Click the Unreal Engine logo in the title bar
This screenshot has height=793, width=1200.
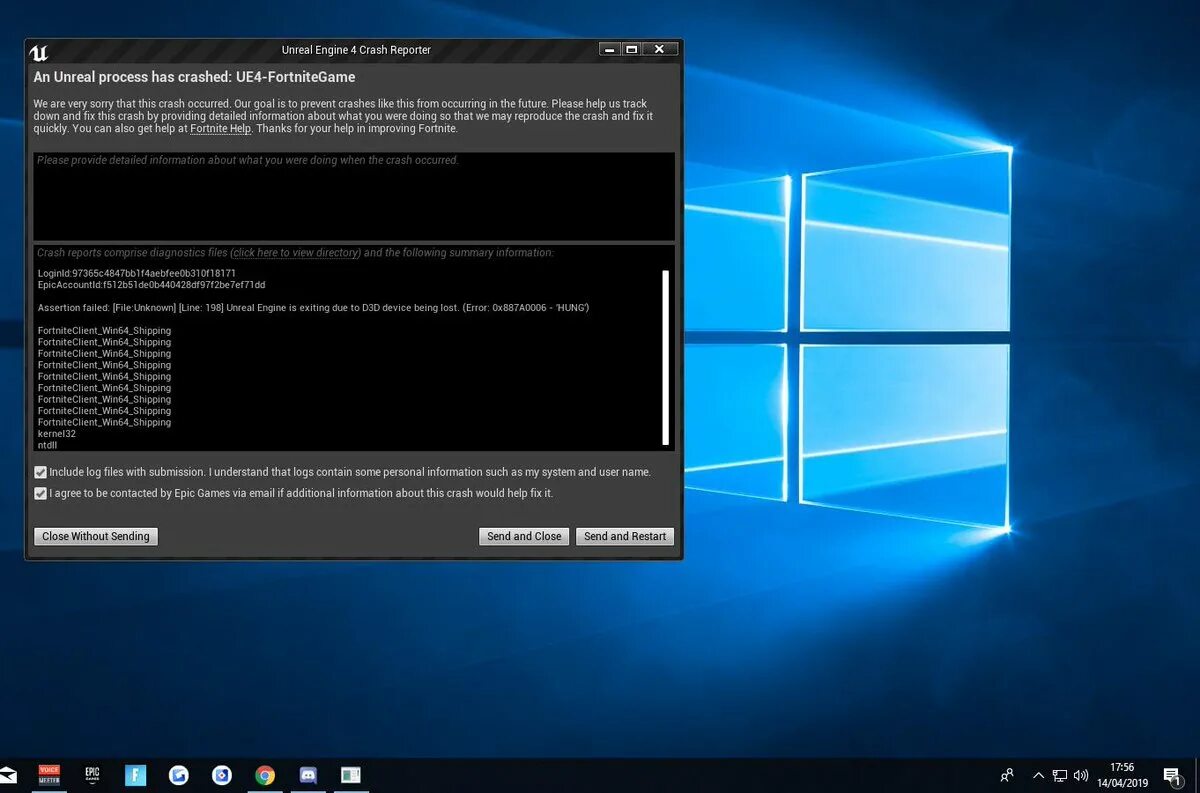(39, 52)
